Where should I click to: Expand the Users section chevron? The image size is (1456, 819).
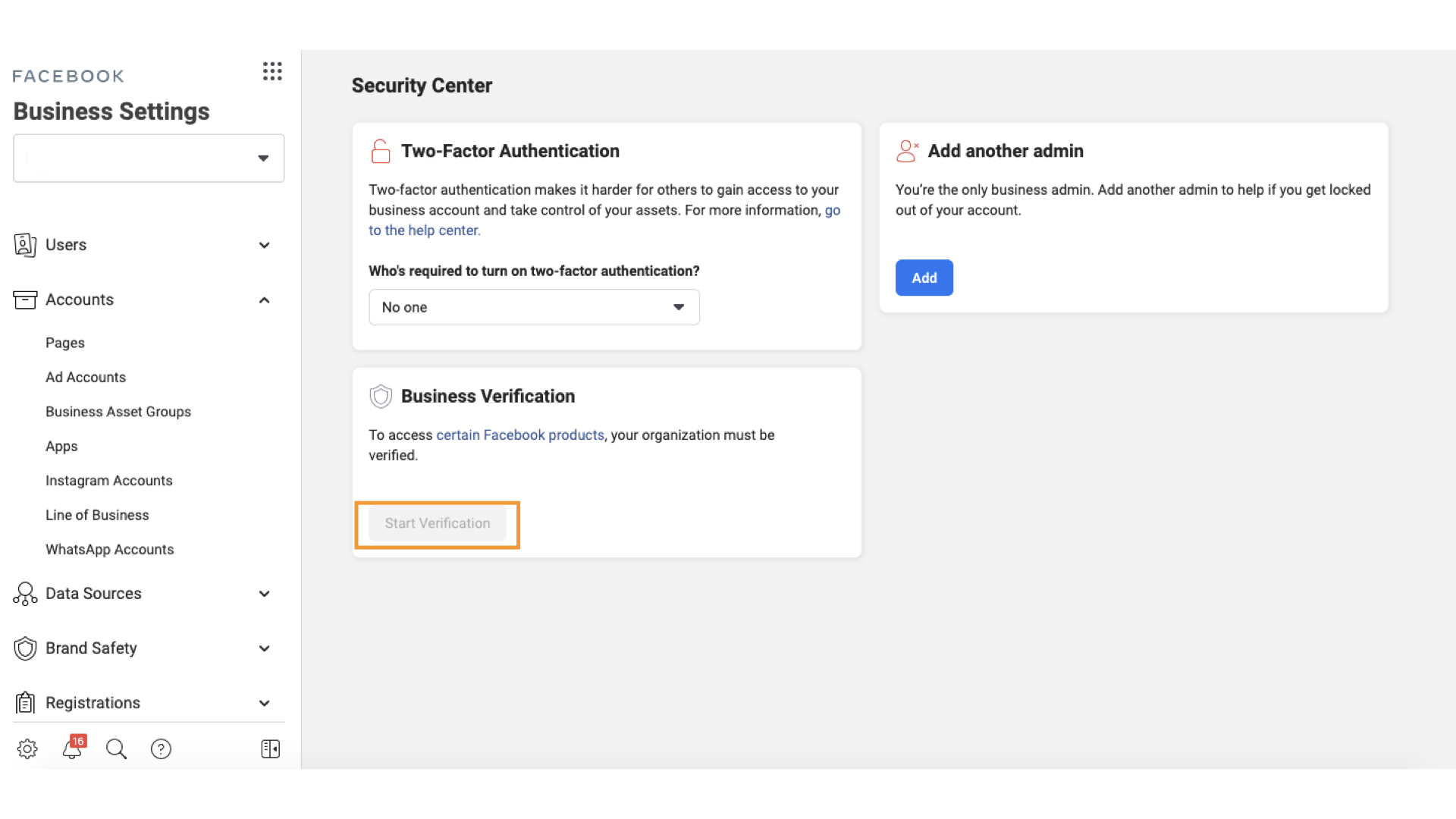[x=264, y=245]
